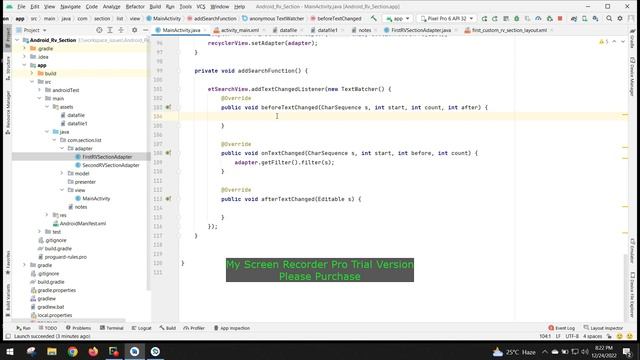Expand the .gradle folder
This screenshot has width=640, height=360.
pos(24,48)
